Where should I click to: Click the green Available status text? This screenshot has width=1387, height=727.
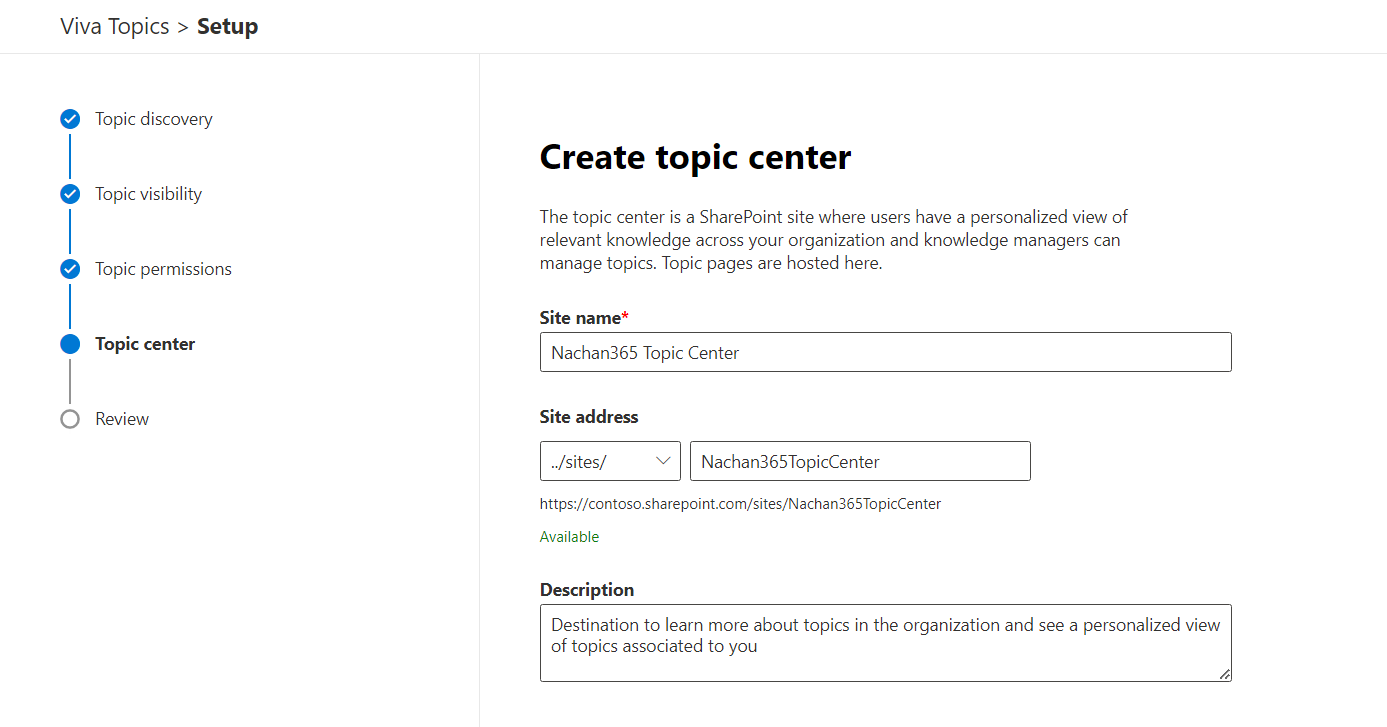tap(569, 537)
